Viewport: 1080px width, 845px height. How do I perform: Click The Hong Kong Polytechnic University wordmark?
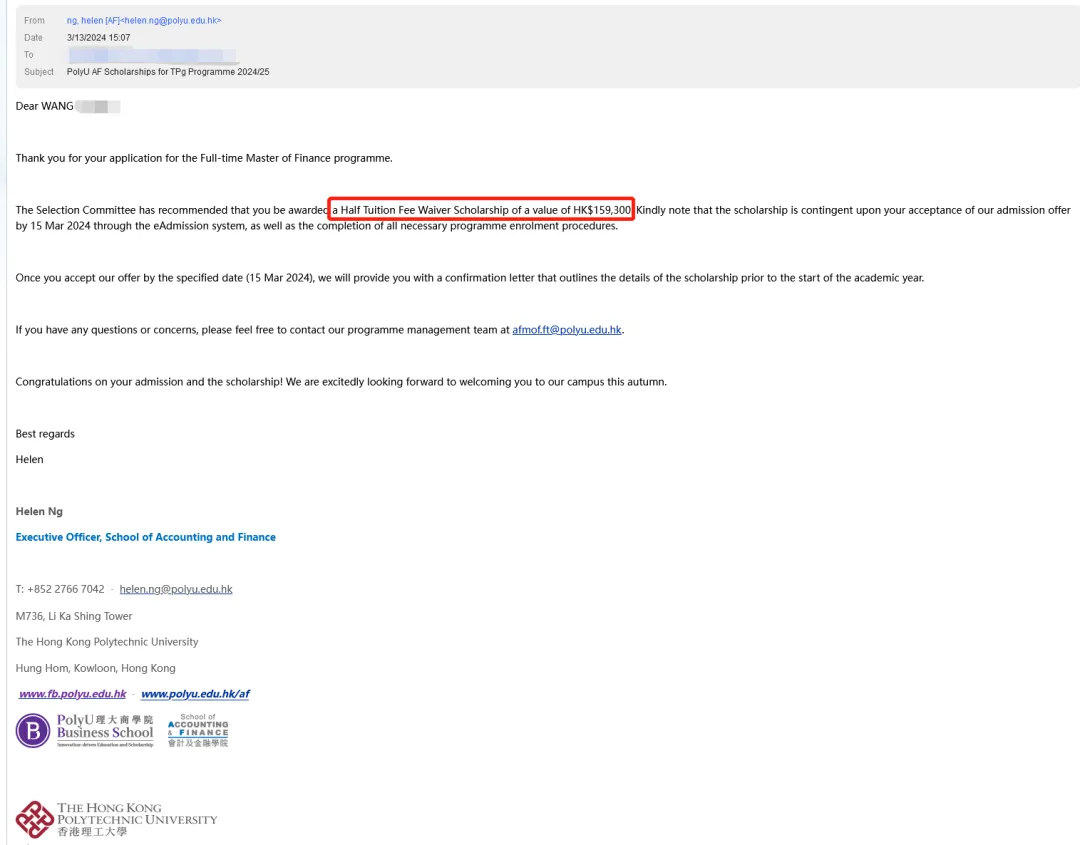point(137,819)
